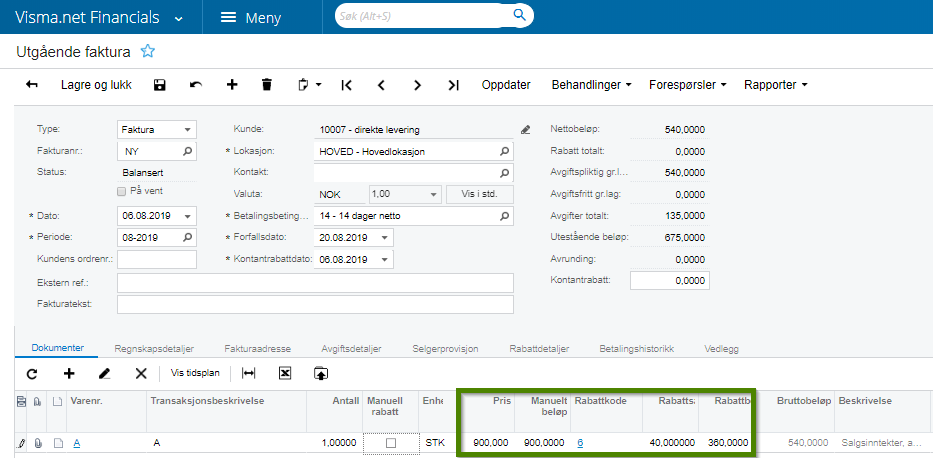Viewport: 933px width, 458px height.
Task: Open the Type dropdown
Action: coord(187,130)
